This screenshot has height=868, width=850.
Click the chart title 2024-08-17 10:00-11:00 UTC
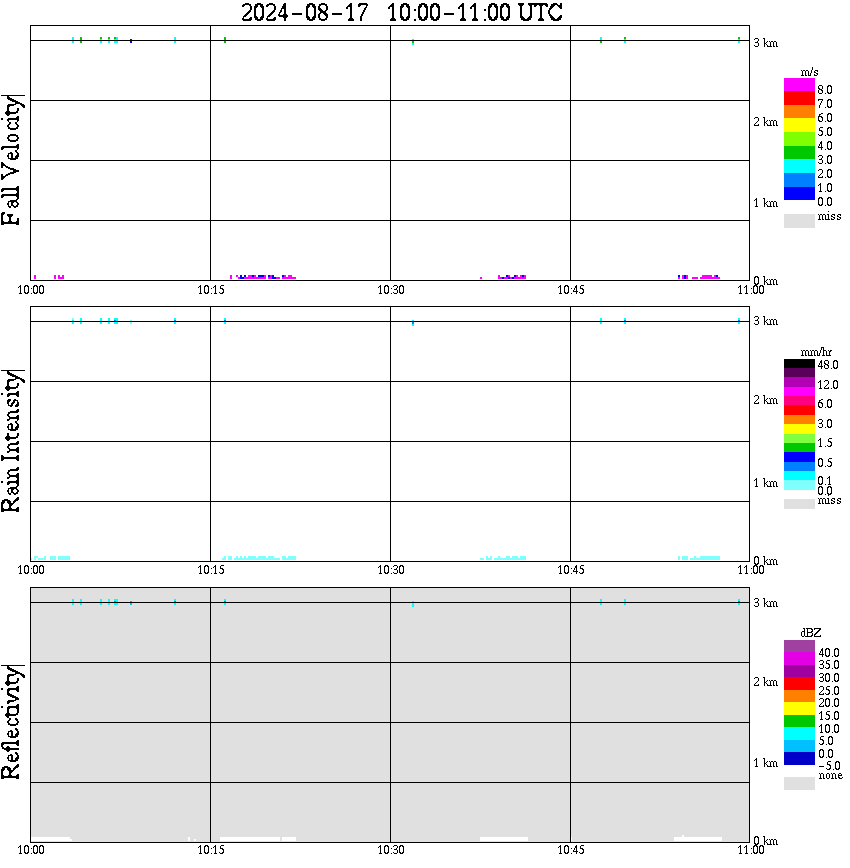[x=401, y=12]
